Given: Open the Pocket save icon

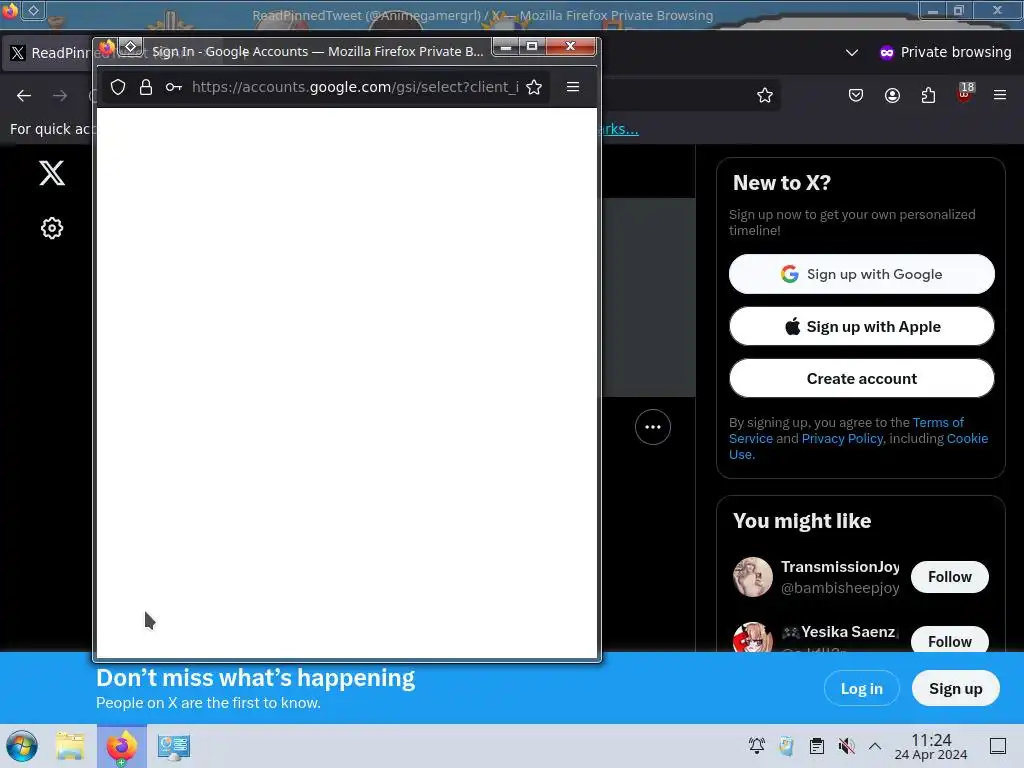Looking at the screenshot, I should click(x=856, y=95).
